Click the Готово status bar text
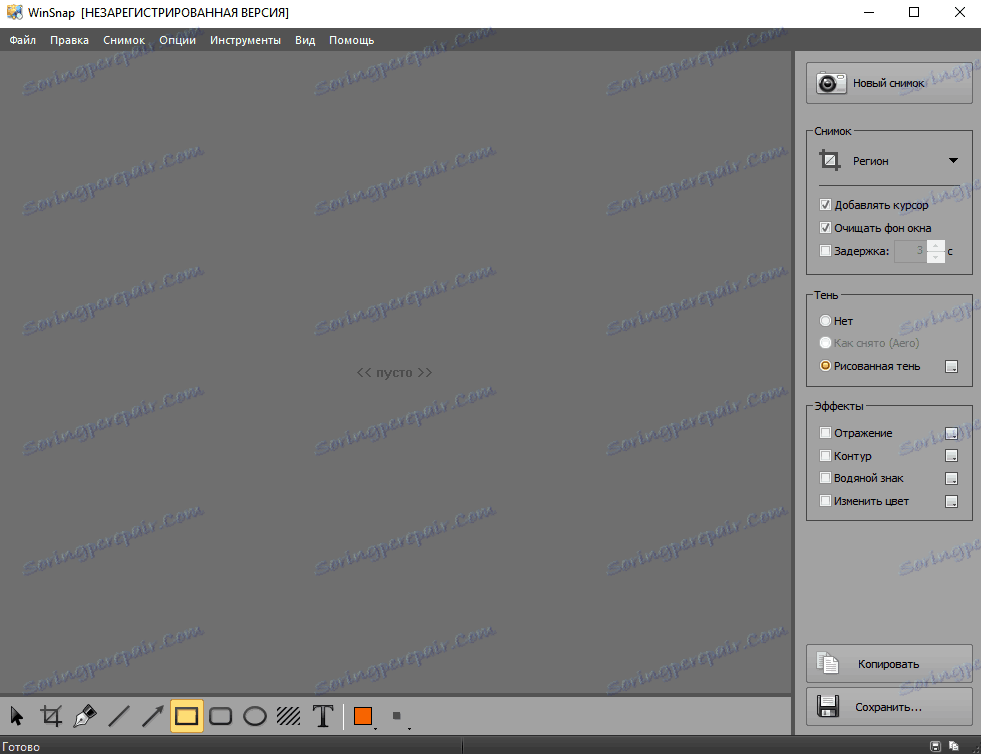The height and width of the screenshot is (754, 981). [x=21, y=746]
